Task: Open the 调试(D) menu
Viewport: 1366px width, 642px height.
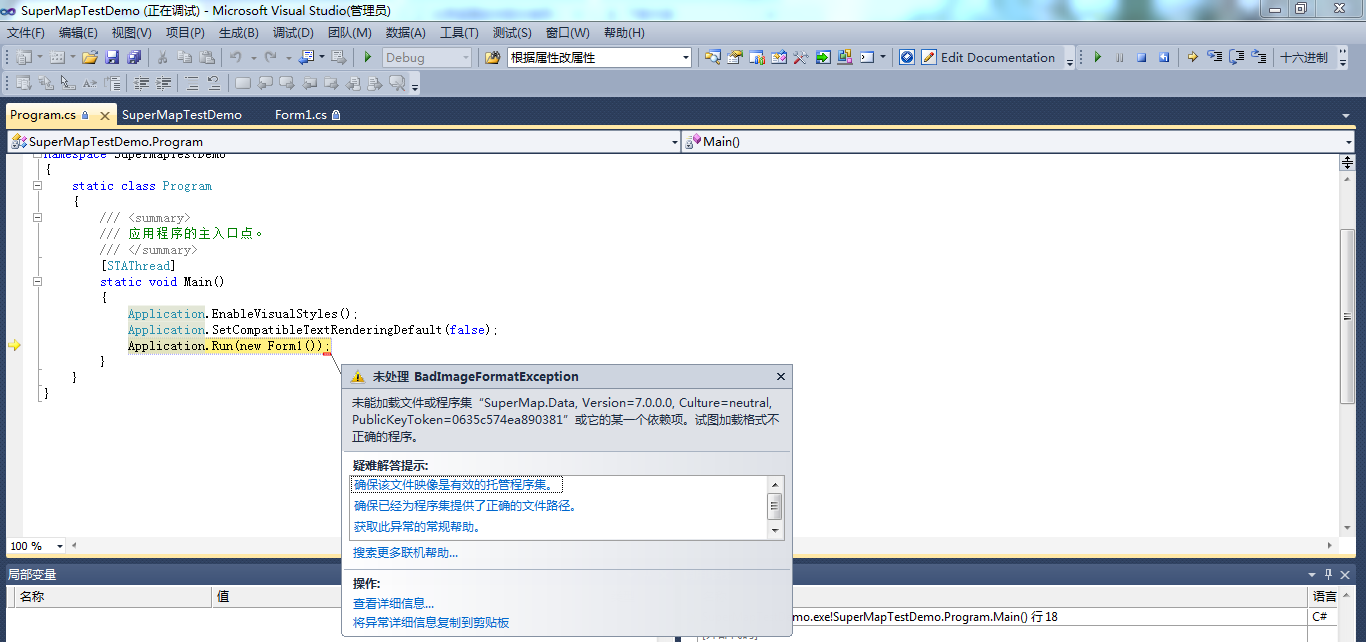Action: tap(293, 33)
